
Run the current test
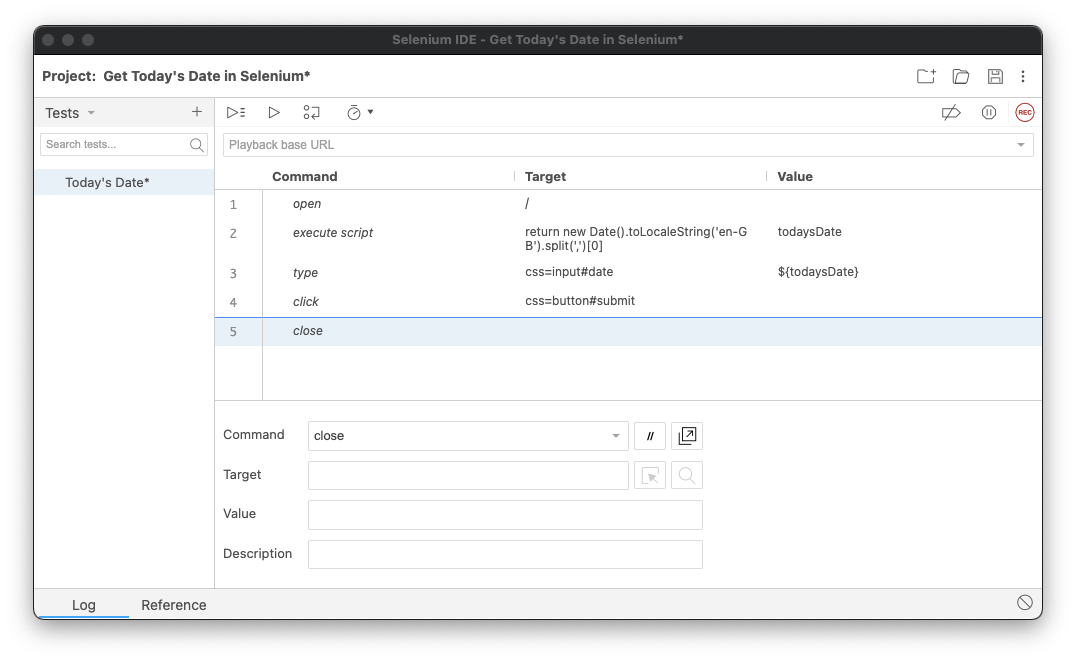(x=274, y=112)
